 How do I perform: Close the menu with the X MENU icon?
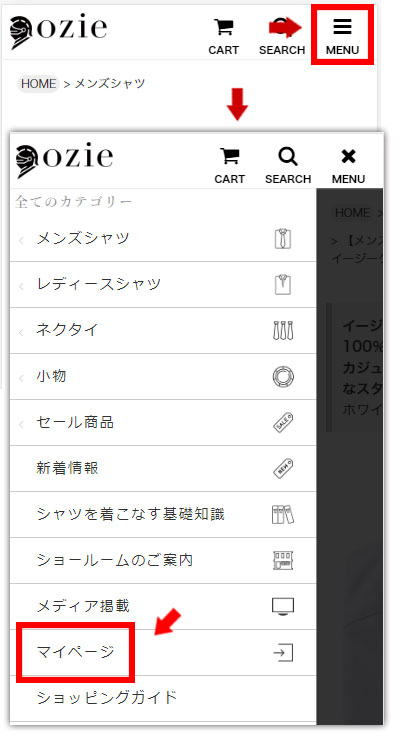click(x=348, y=165)
